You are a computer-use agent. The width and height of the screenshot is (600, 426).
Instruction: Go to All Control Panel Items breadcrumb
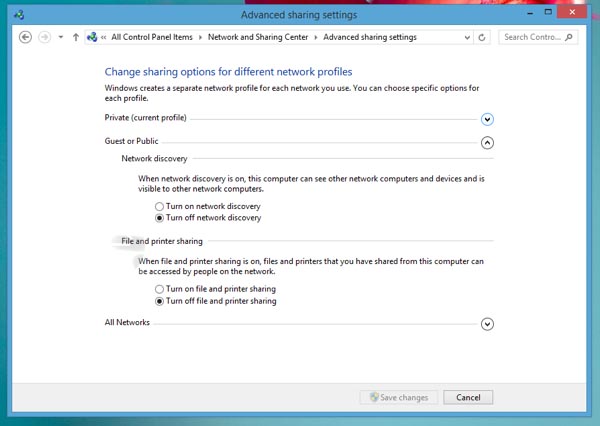click(x=154, y=37)
